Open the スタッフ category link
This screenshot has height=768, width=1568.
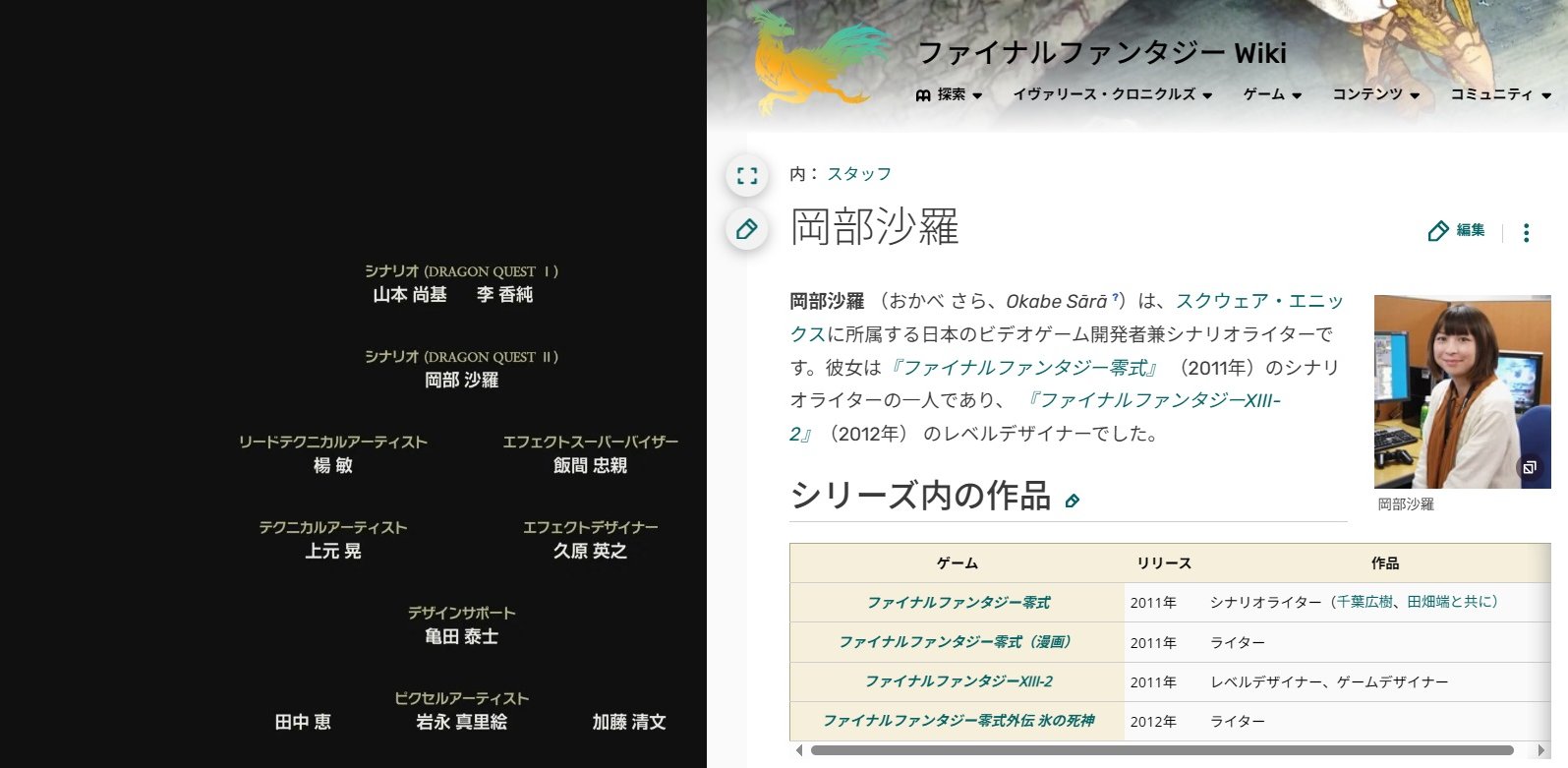pyautogui.click(x=859, y=174)
